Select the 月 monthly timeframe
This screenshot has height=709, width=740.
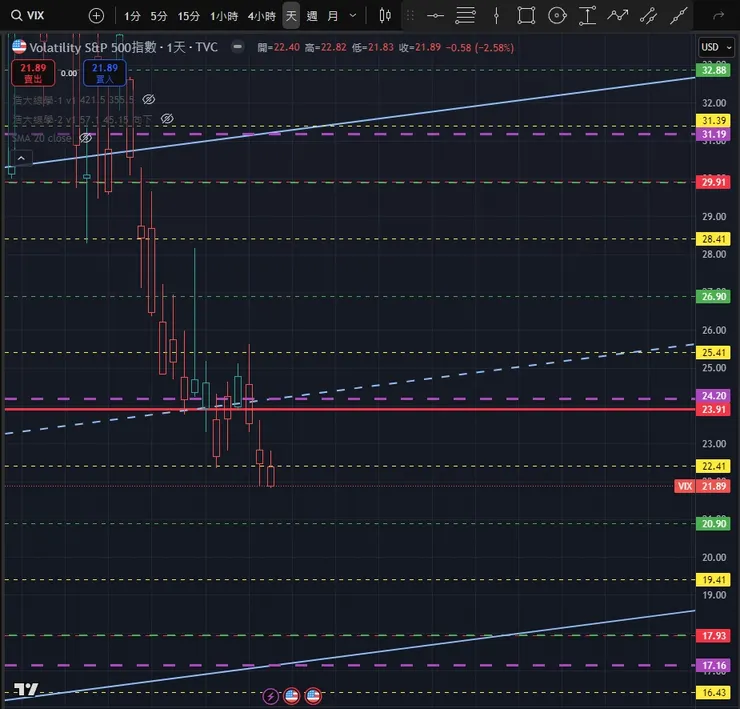click(333, 16)
